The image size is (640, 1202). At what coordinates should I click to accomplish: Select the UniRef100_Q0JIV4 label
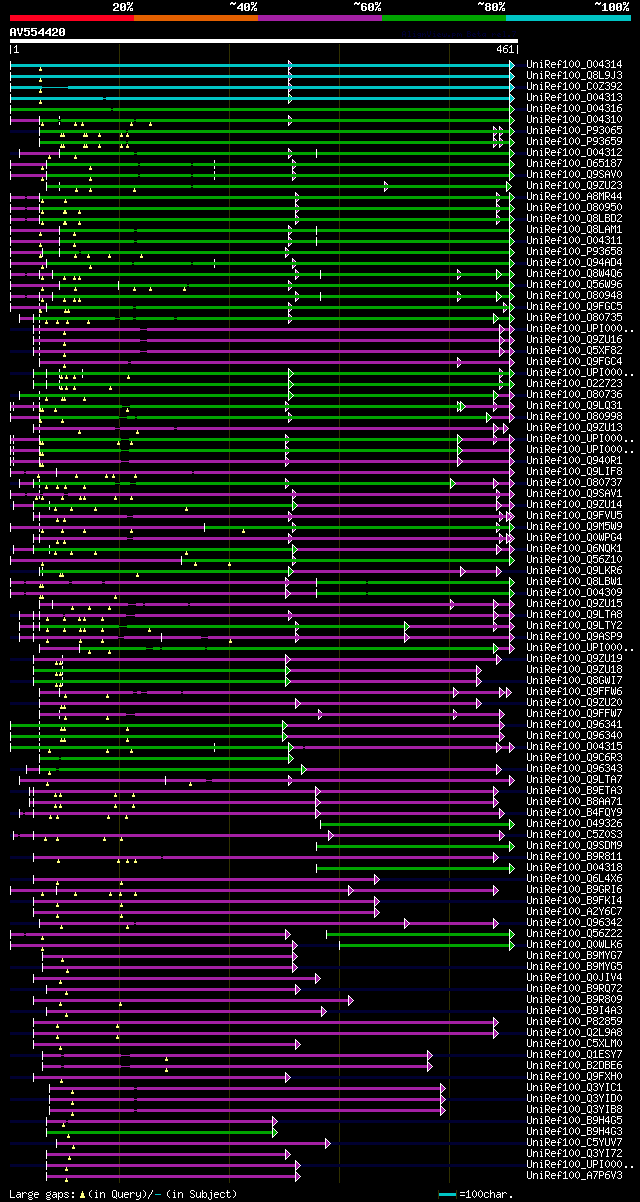574,977
